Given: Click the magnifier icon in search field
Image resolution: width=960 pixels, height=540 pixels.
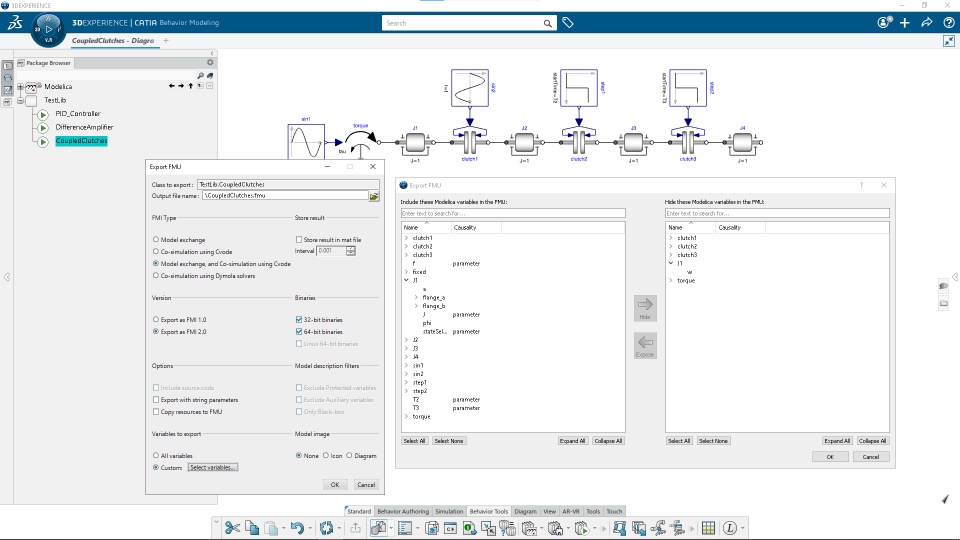Looking at the screenshot, I should 547,23.
